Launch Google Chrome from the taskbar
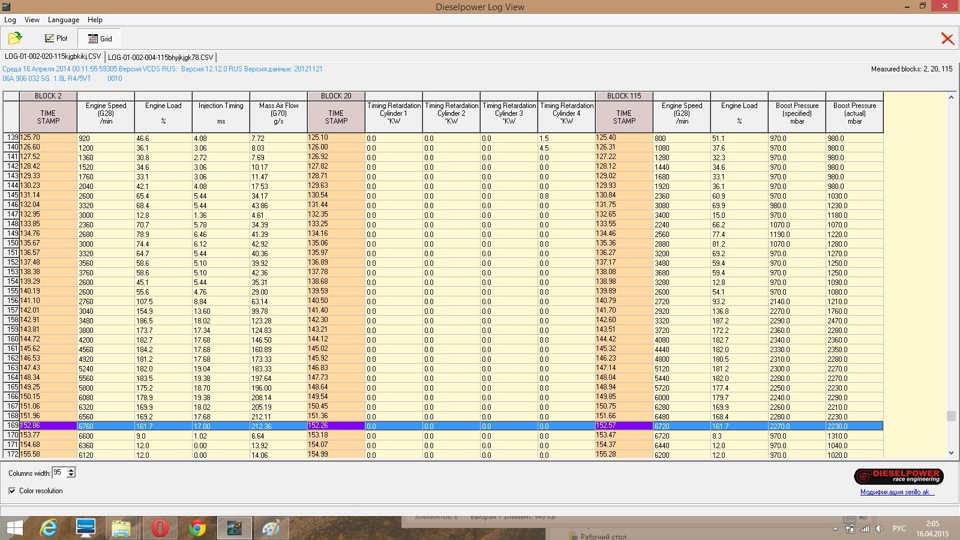Viewport: 960px width, 540px height. click(198, 527)
